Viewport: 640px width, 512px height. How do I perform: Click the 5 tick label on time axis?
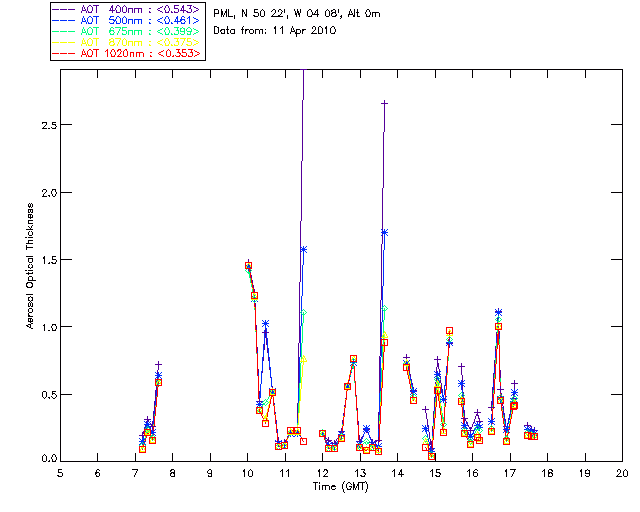coord(60,472)
